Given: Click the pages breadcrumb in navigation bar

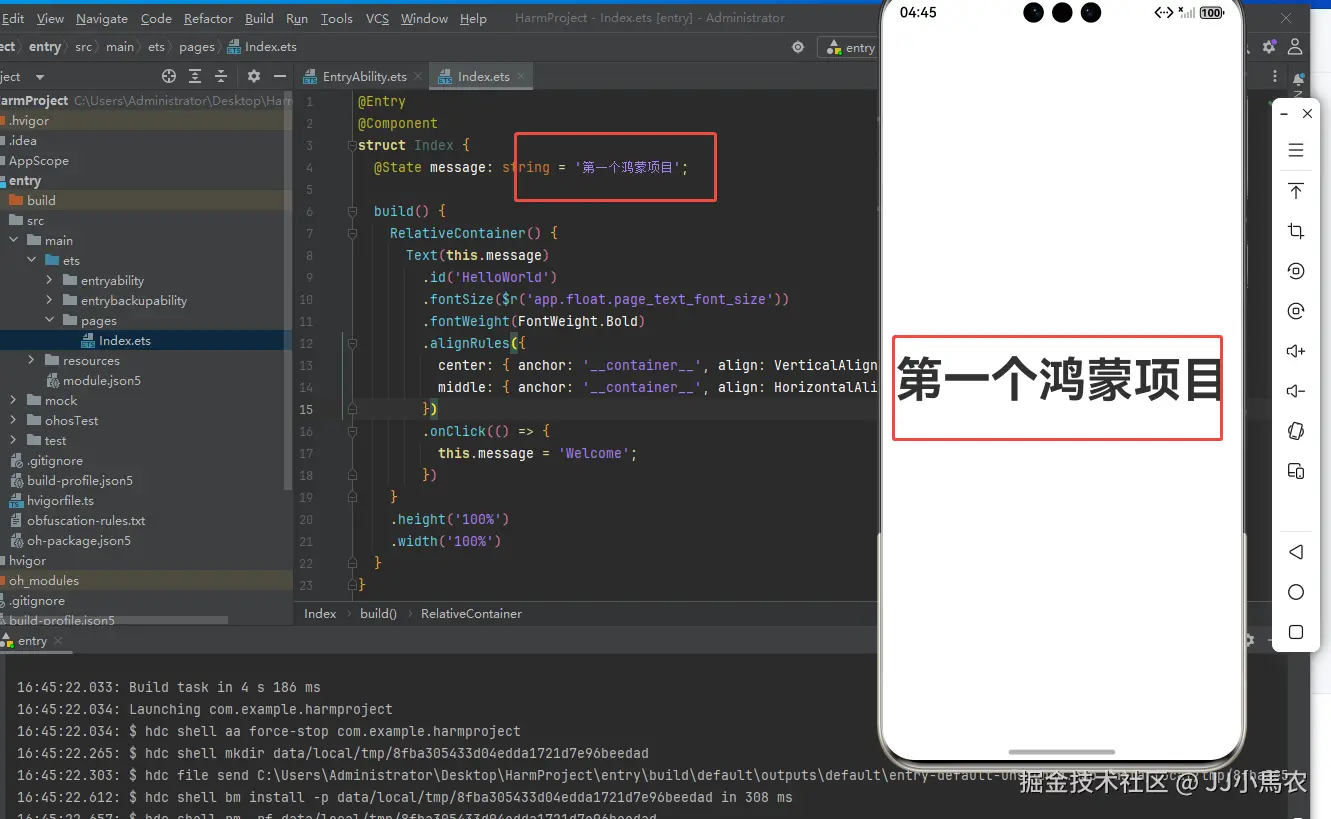Looking at the screenshot, I should tap(197, 47).
